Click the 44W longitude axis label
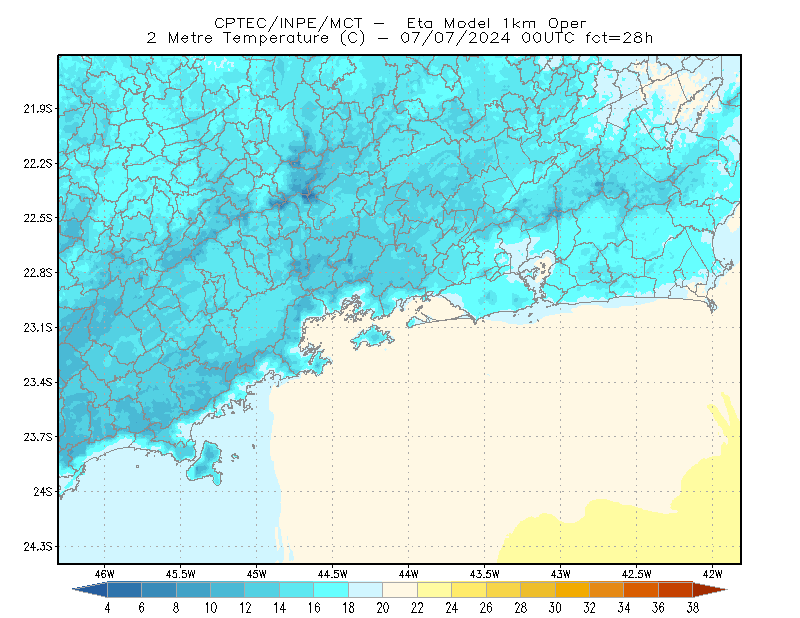This screenshot has width=800, height=618. tap(408, 574)
